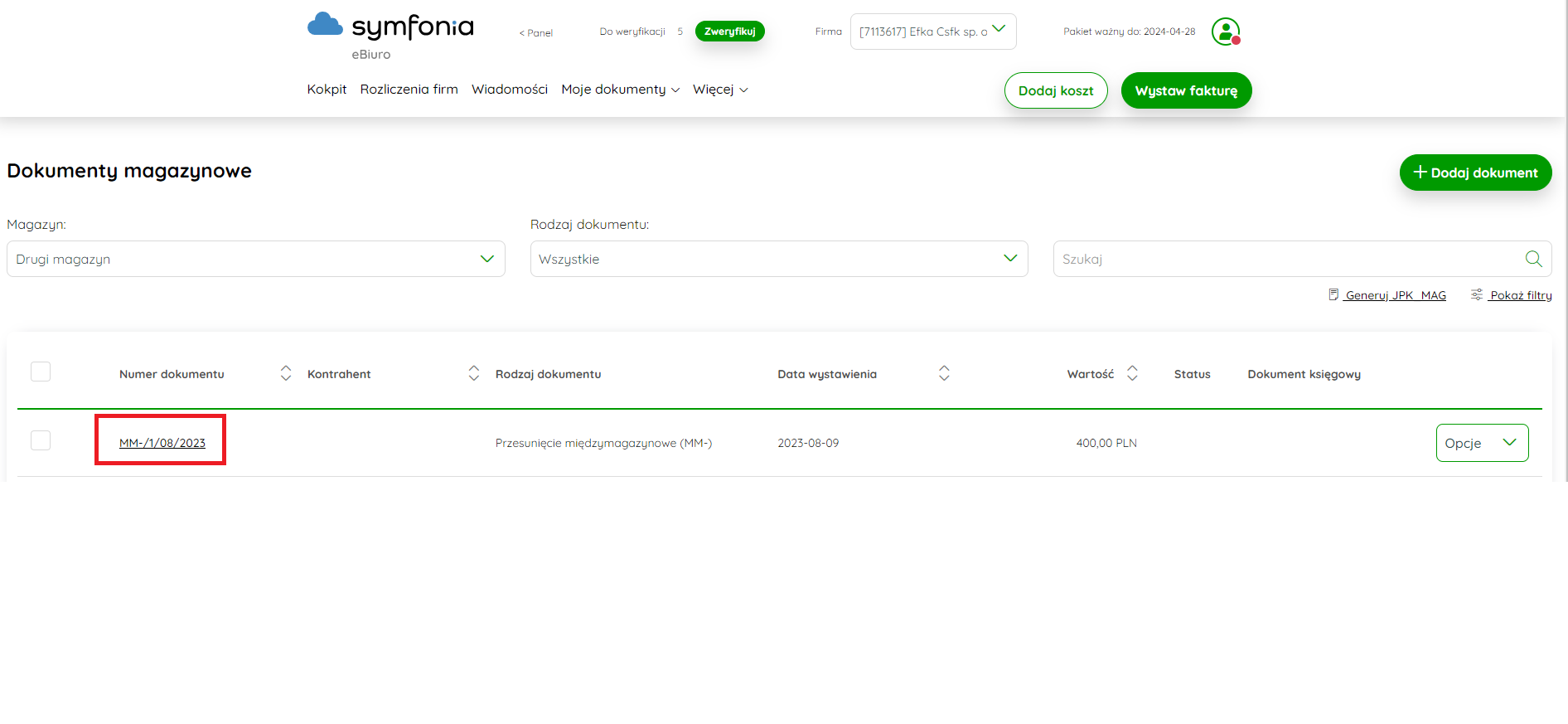Sort by Data wystawienia arrows

tap(944, 373)
